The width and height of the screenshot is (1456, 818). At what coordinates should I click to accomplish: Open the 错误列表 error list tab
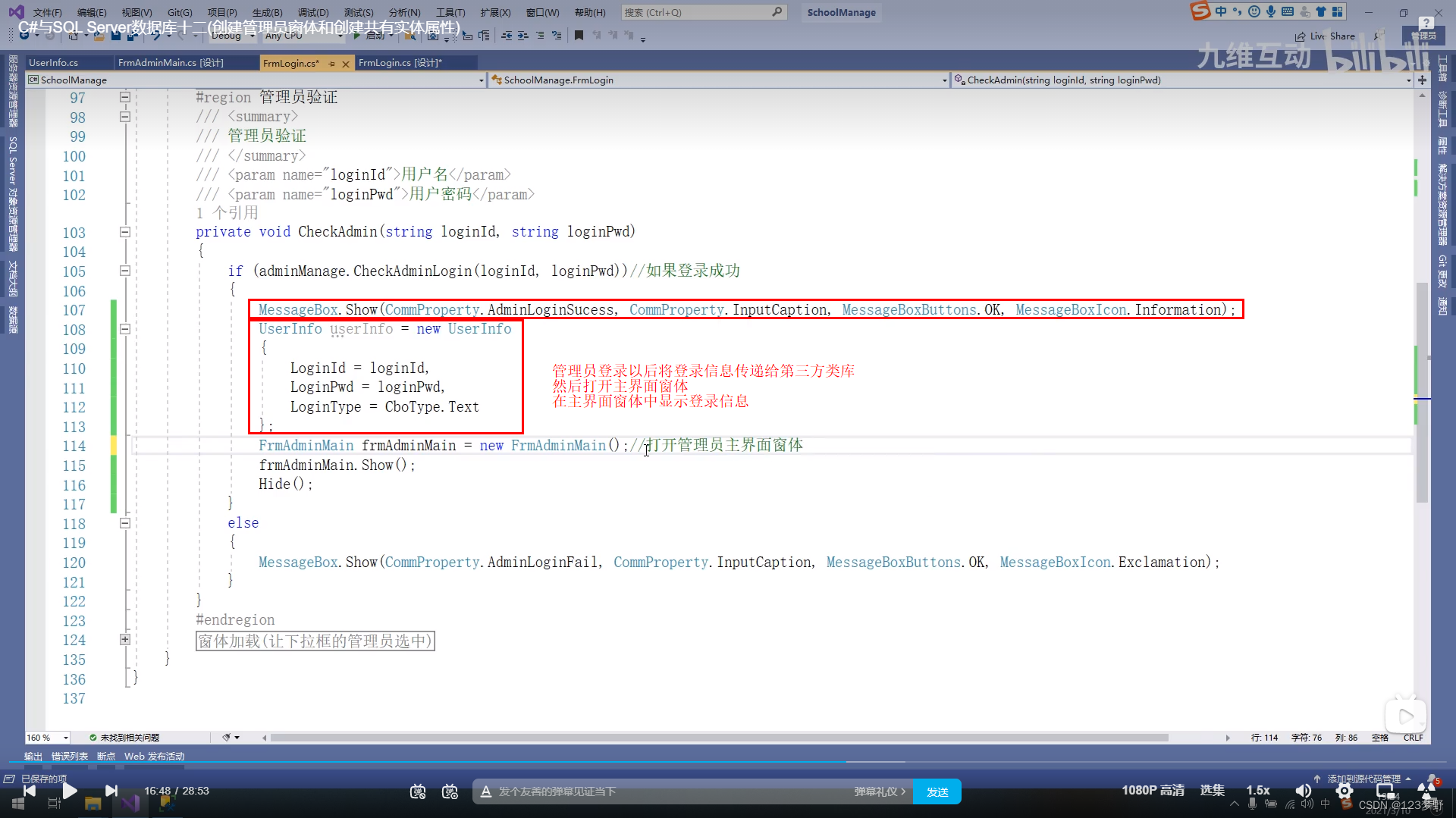tap(70, 756)
